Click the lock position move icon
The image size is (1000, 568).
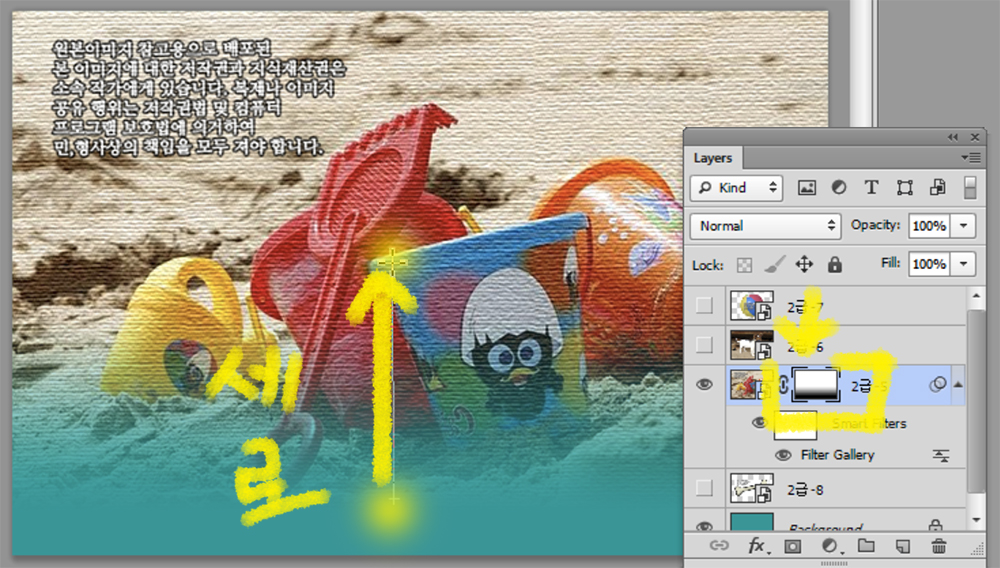[x=804, y=265]
